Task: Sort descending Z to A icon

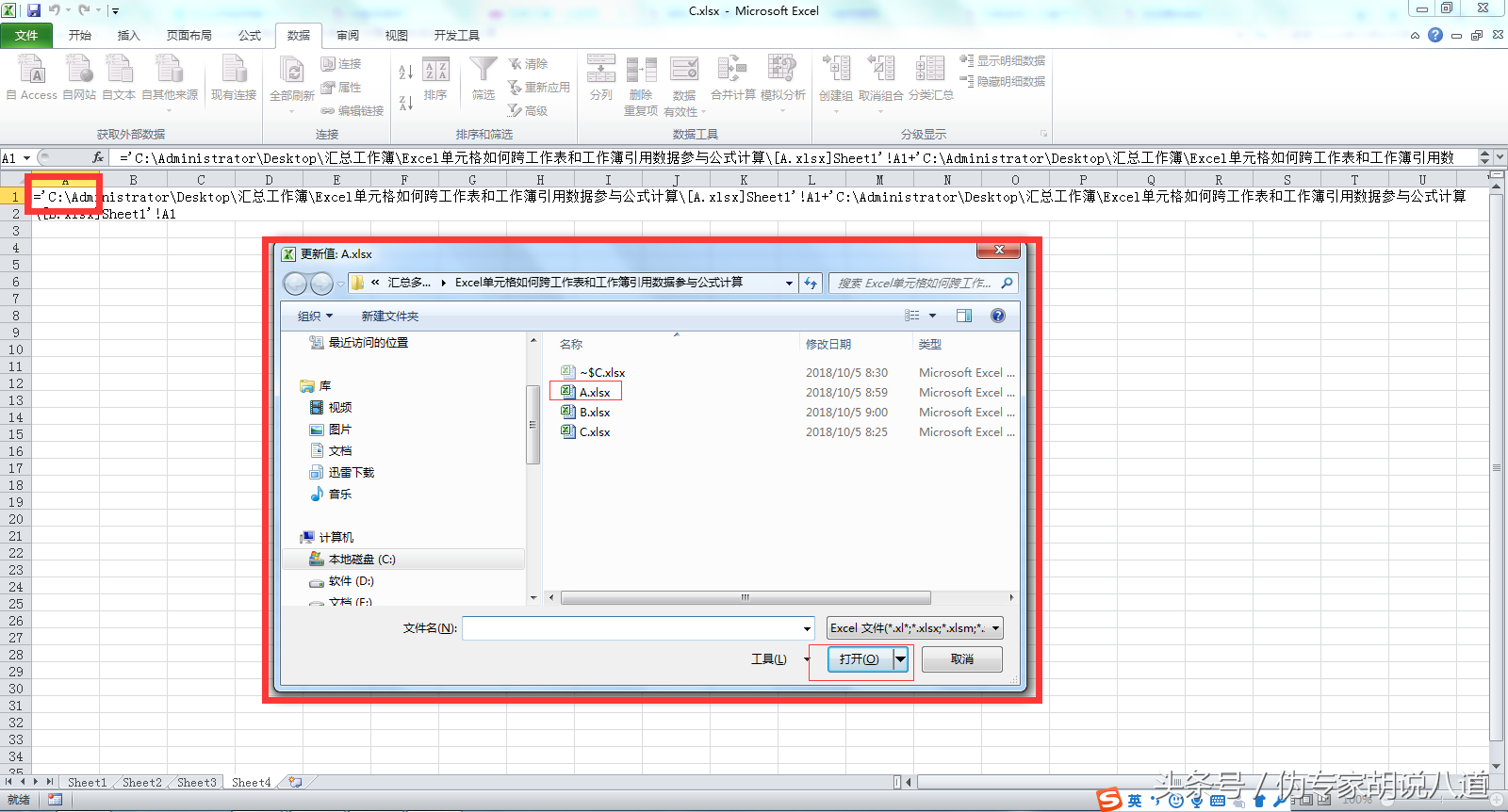Action: click(x=405, y=103)
